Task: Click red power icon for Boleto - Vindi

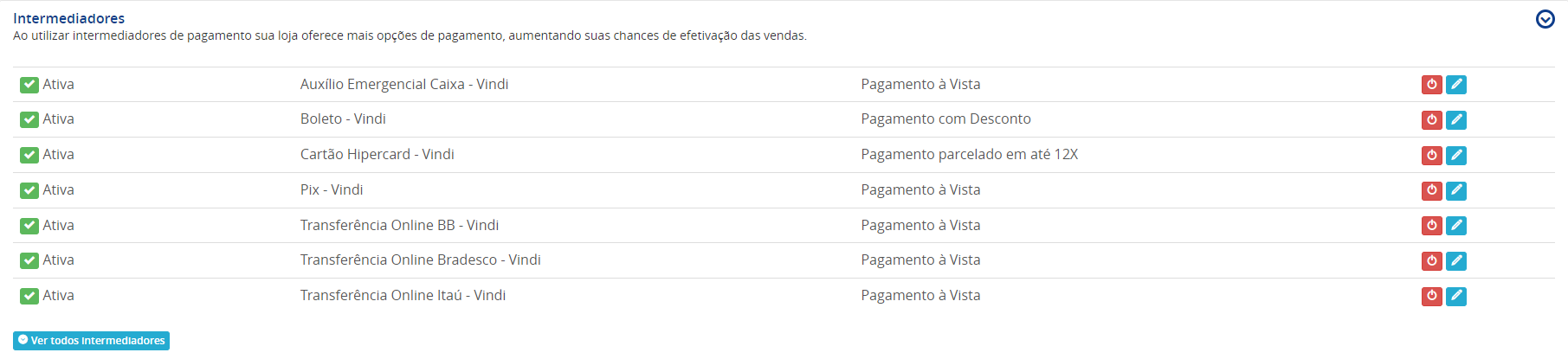Action: pyautogui.click(x=1431, y=120)
